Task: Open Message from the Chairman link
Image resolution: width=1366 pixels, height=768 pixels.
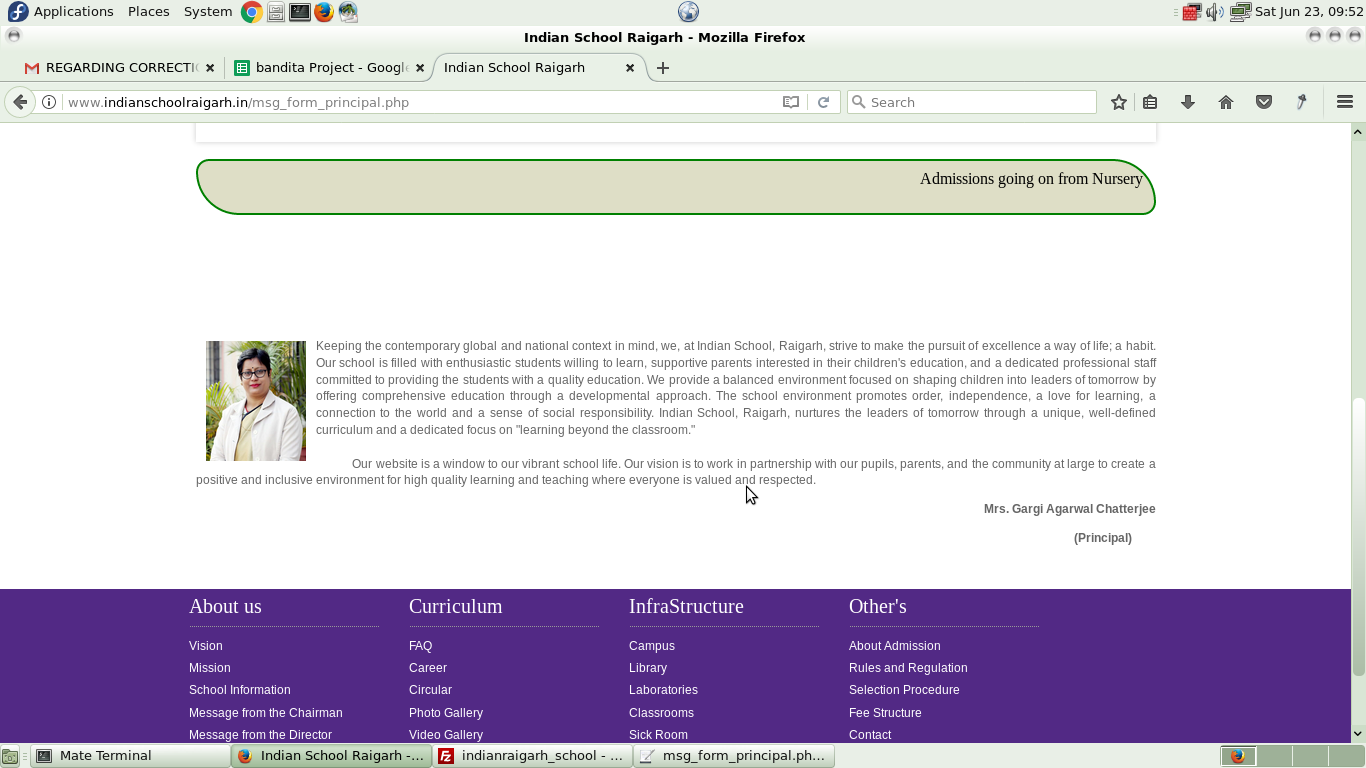Action: coord(266,713)
